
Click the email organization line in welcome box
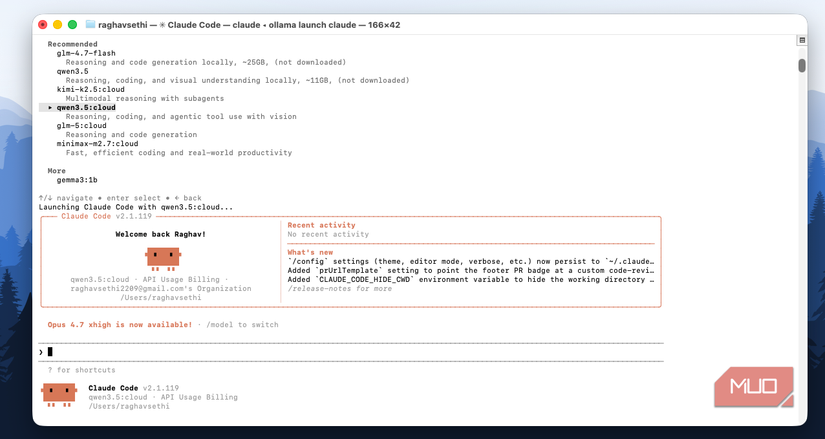[160, 288]
